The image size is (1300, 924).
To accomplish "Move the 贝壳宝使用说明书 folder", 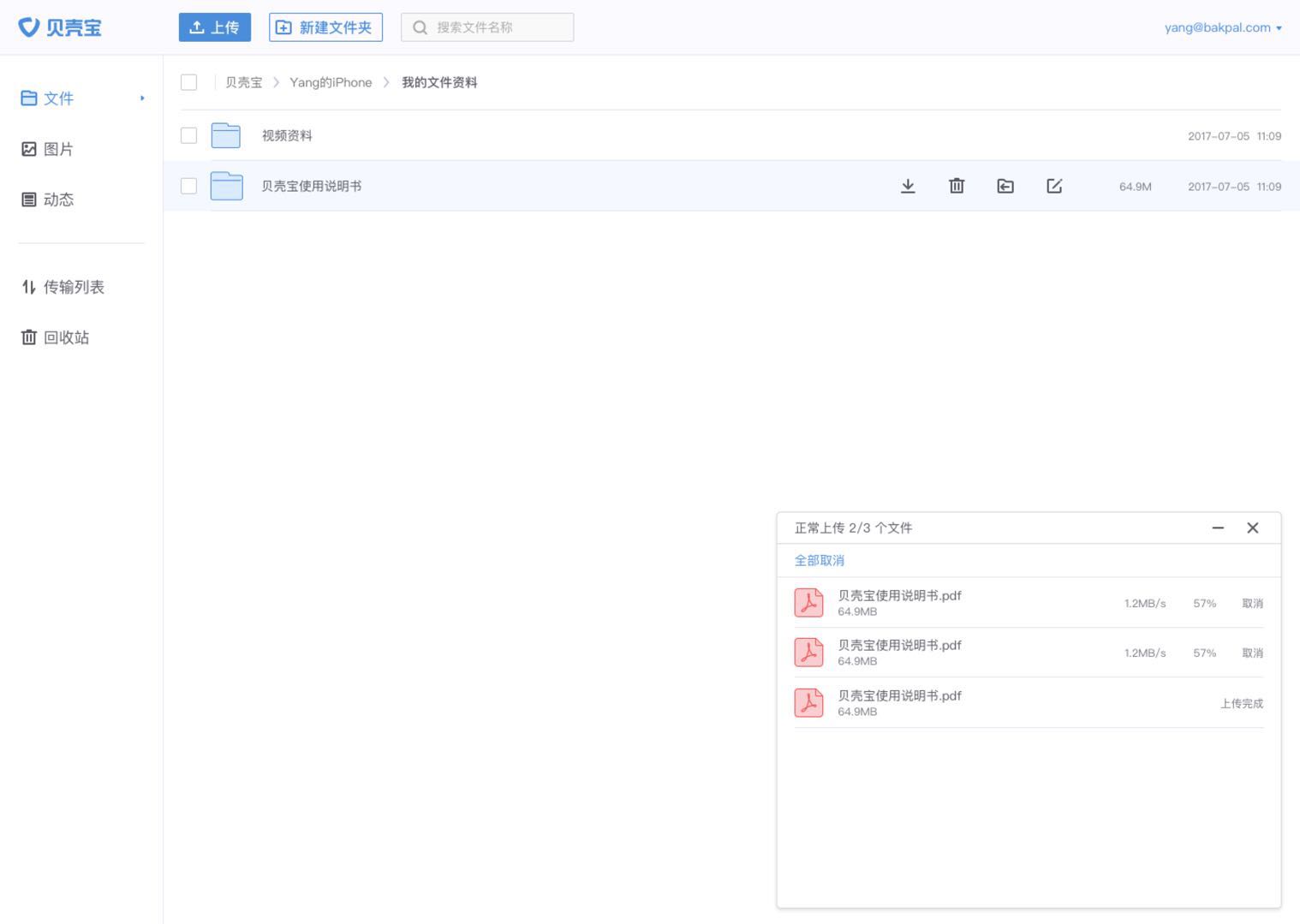I will (1005, 186).
